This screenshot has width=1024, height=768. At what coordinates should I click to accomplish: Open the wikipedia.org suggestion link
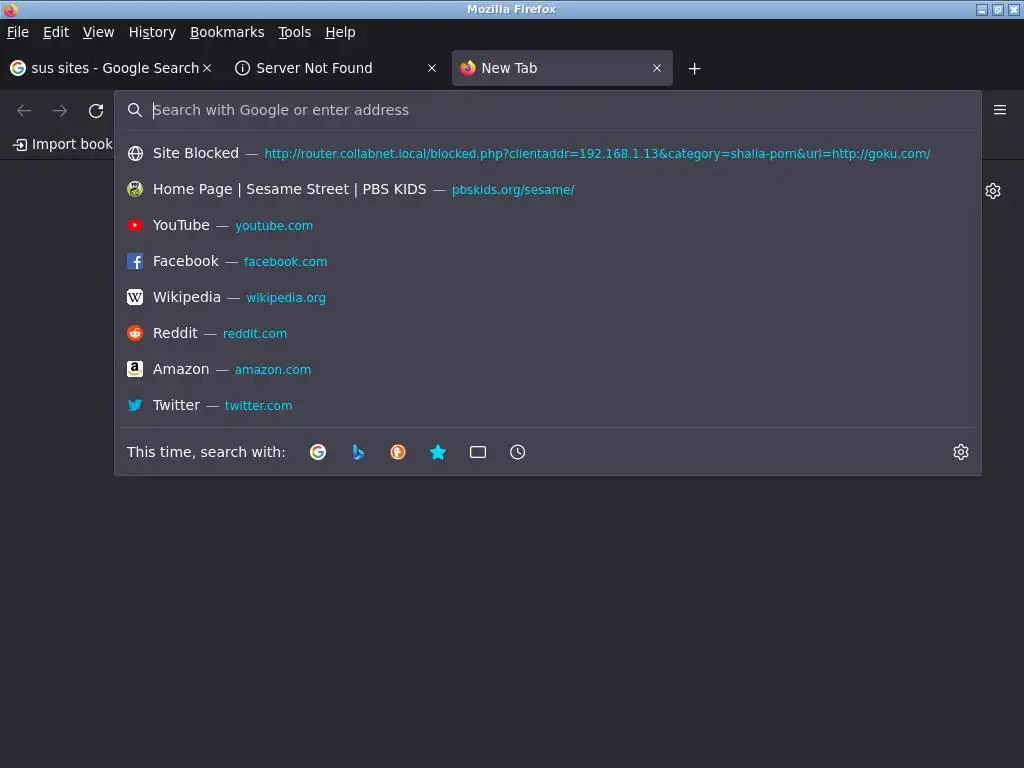[x=286, y=297]
